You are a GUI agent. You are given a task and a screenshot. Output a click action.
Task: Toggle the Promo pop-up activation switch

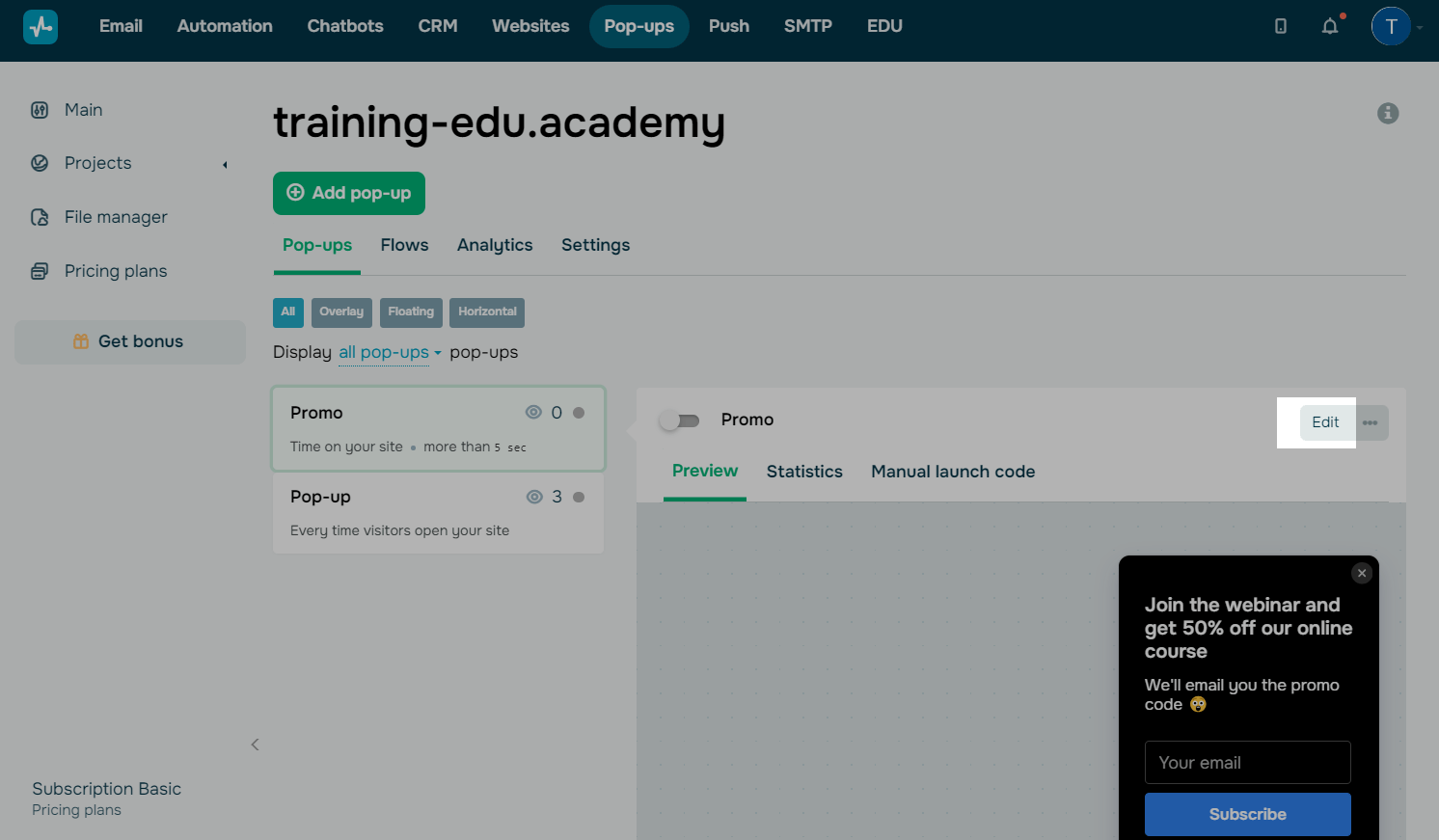pyautogui.click(x=680, y=420)
